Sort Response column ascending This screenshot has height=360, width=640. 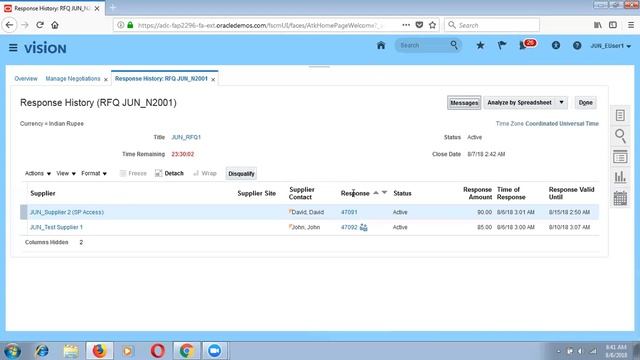[x=376, y=193]
